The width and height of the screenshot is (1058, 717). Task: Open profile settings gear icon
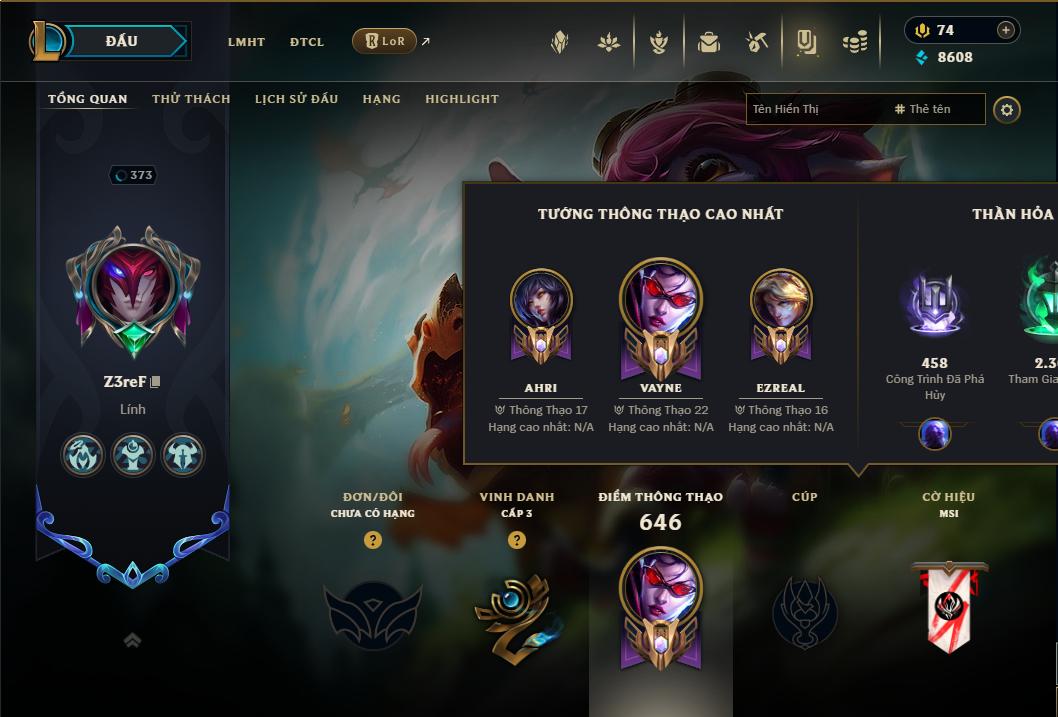pyautogui.click(x=1007, y=110)
